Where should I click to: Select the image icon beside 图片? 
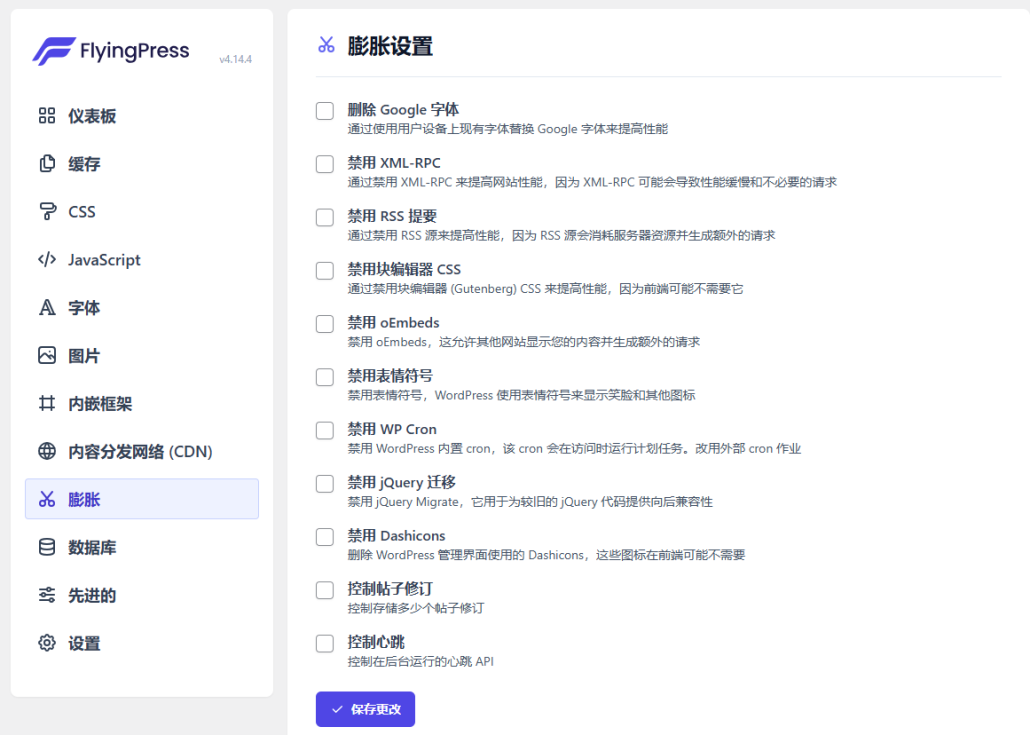(x=46, y=355)
